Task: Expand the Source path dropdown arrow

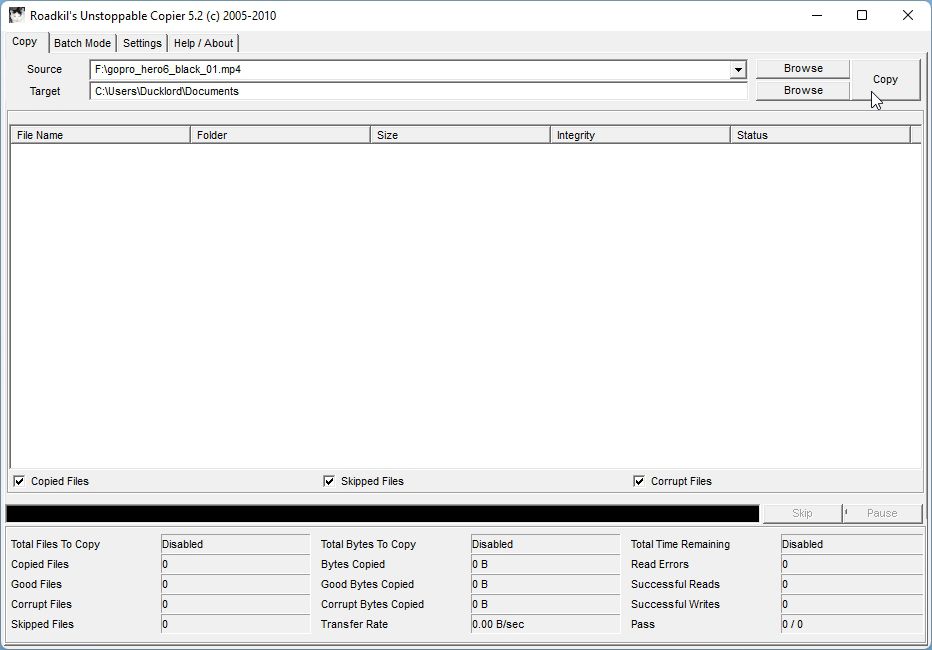Action: click(738, 70)
